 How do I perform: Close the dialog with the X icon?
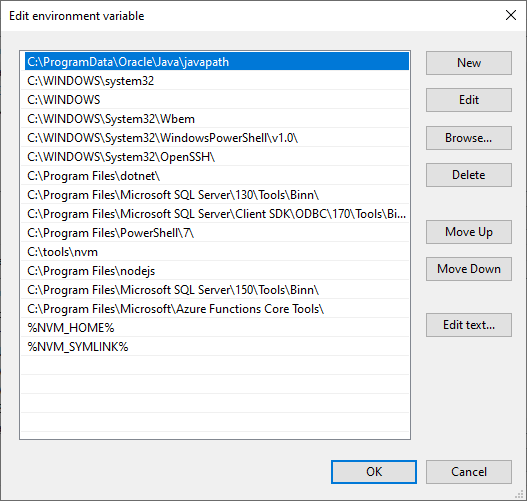(511, 15)
